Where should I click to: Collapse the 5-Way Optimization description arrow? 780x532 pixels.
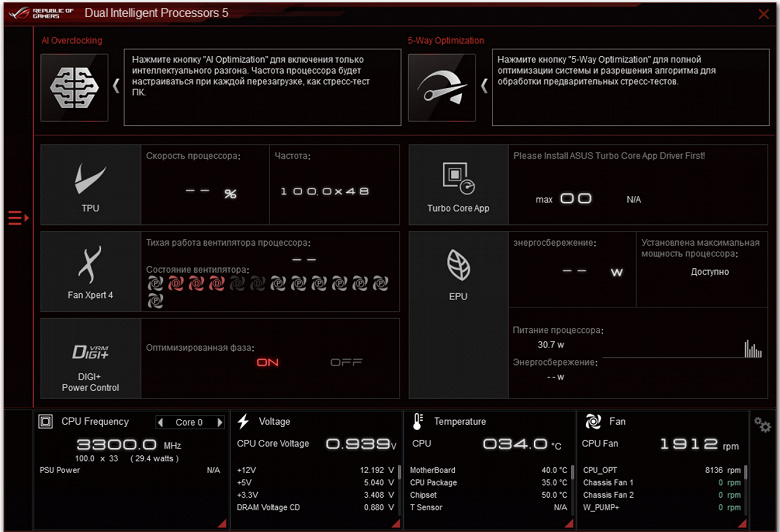pos(484,86)
